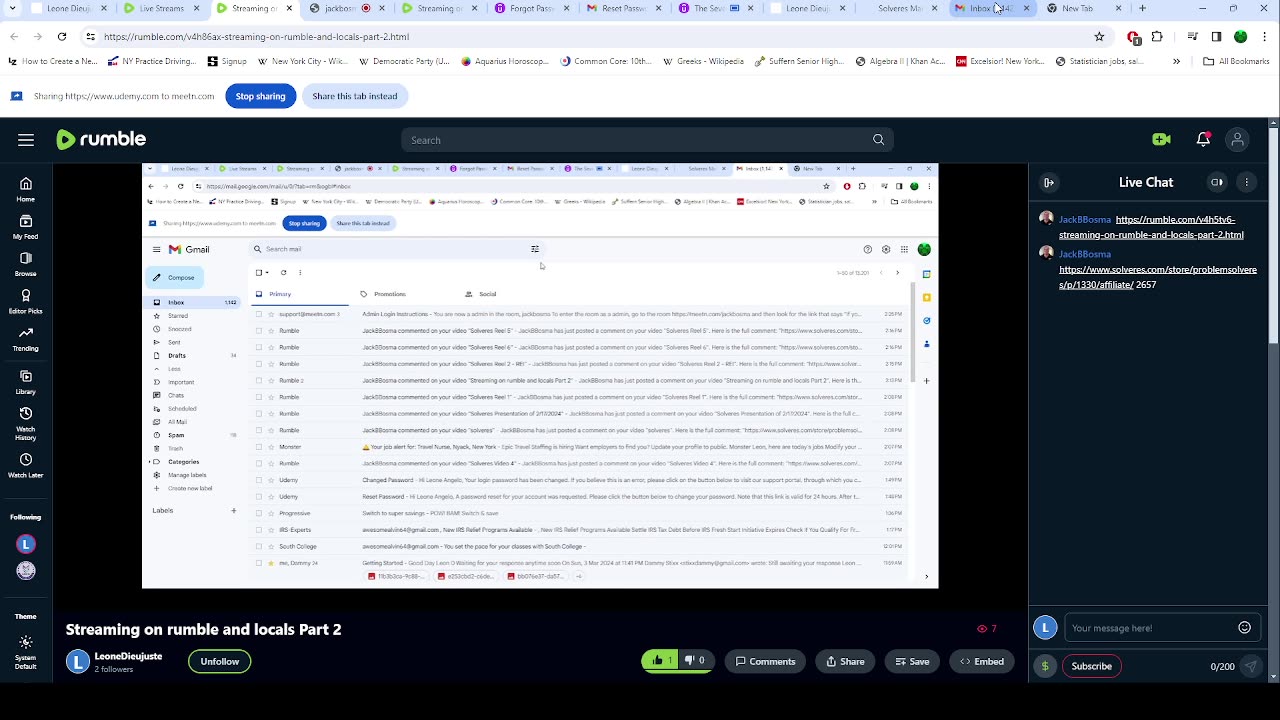The image size is (1280, 720).
Task: Open the Comments button
Action: tap(766, 661)
